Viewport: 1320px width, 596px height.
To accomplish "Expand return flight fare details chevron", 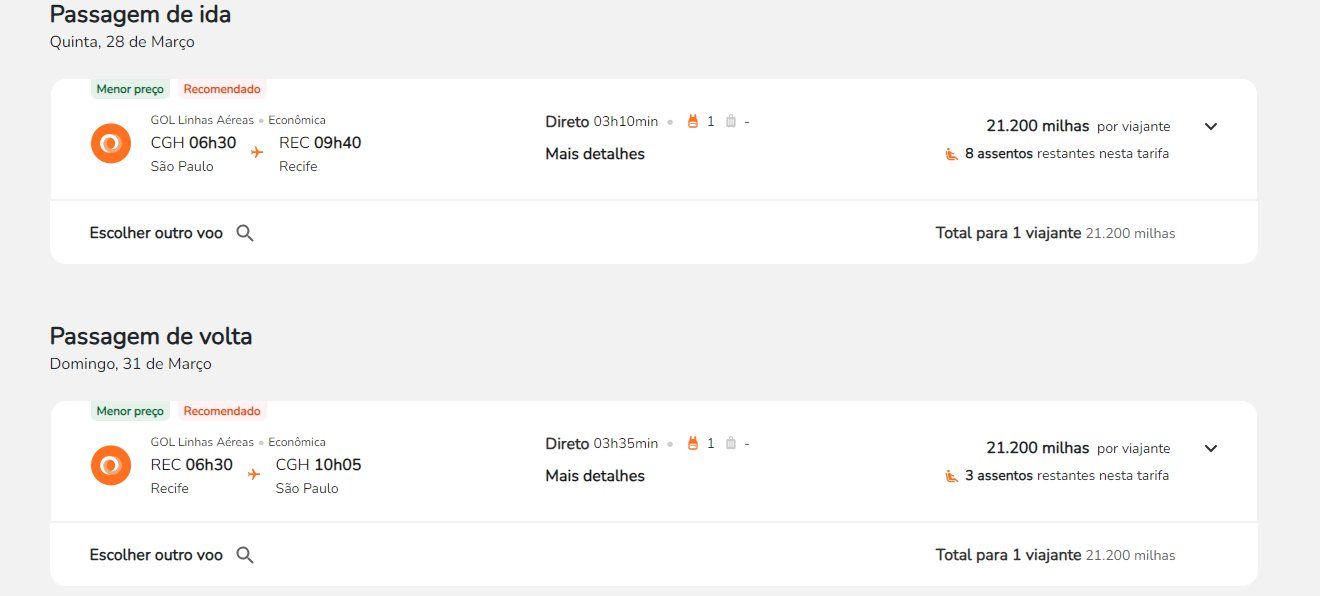I will coord(1211,449).
